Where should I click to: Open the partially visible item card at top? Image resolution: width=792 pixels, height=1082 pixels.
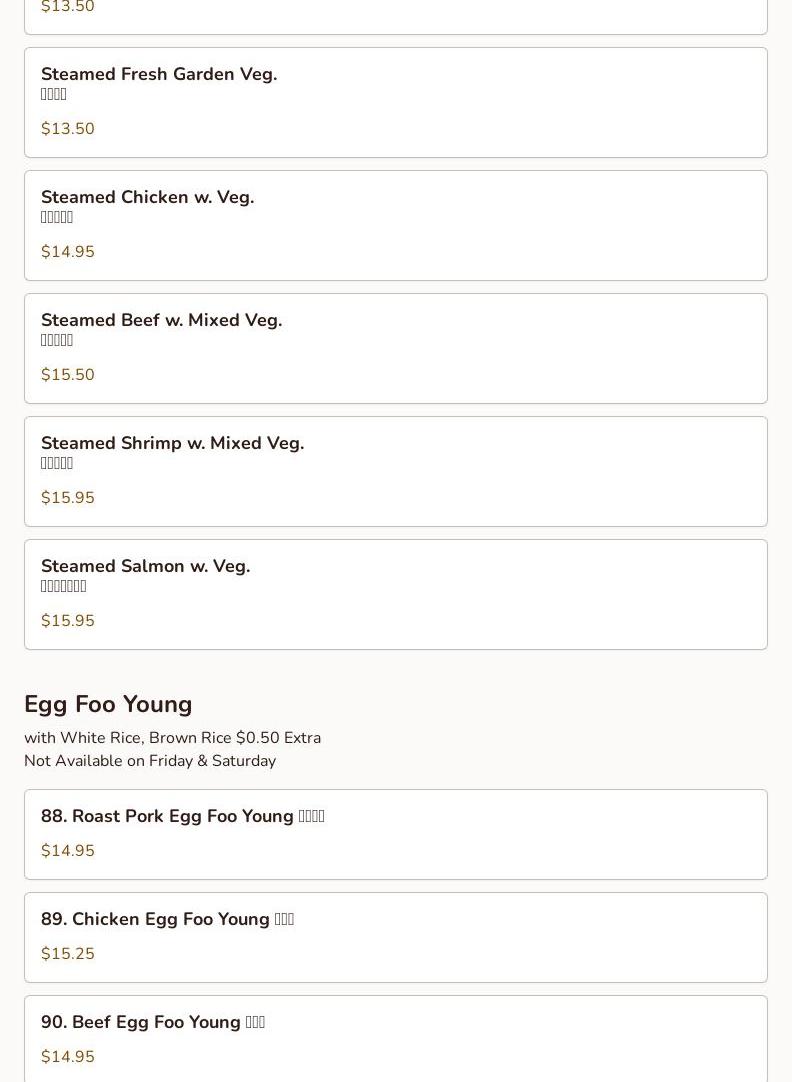[396, 15]
